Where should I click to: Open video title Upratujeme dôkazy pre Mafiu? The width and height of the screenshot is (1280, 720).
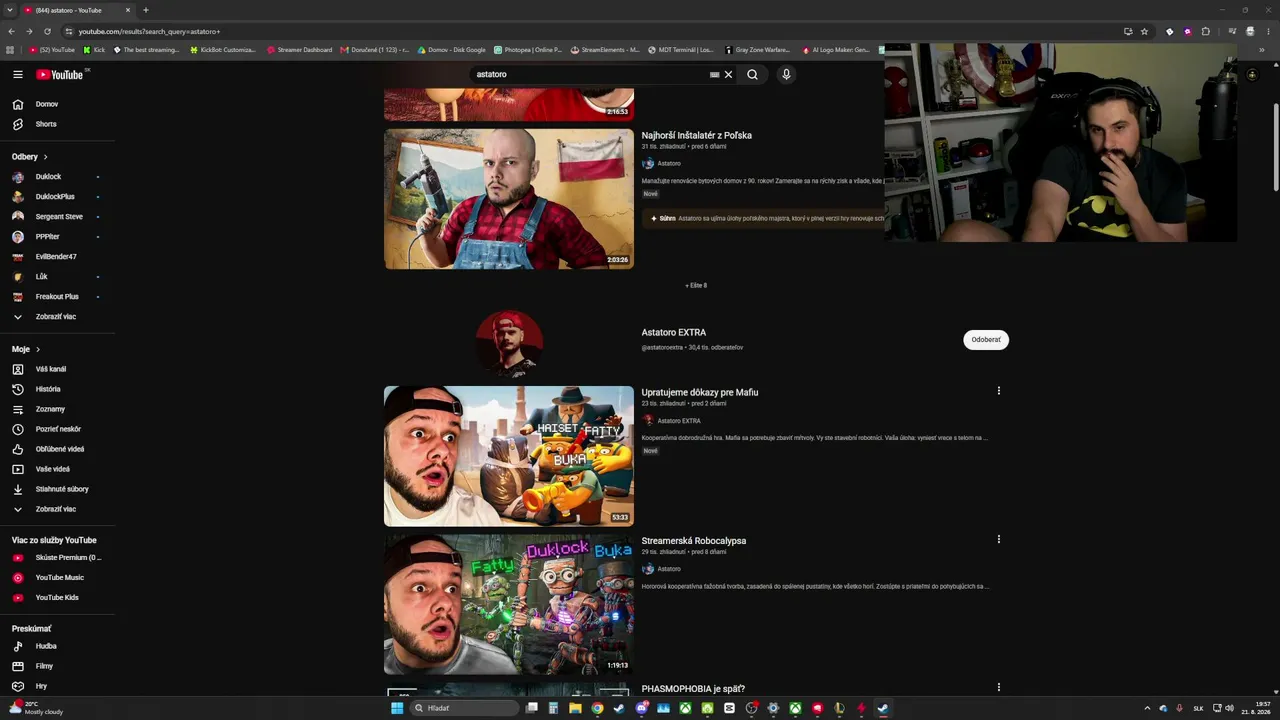click(700, 393)
